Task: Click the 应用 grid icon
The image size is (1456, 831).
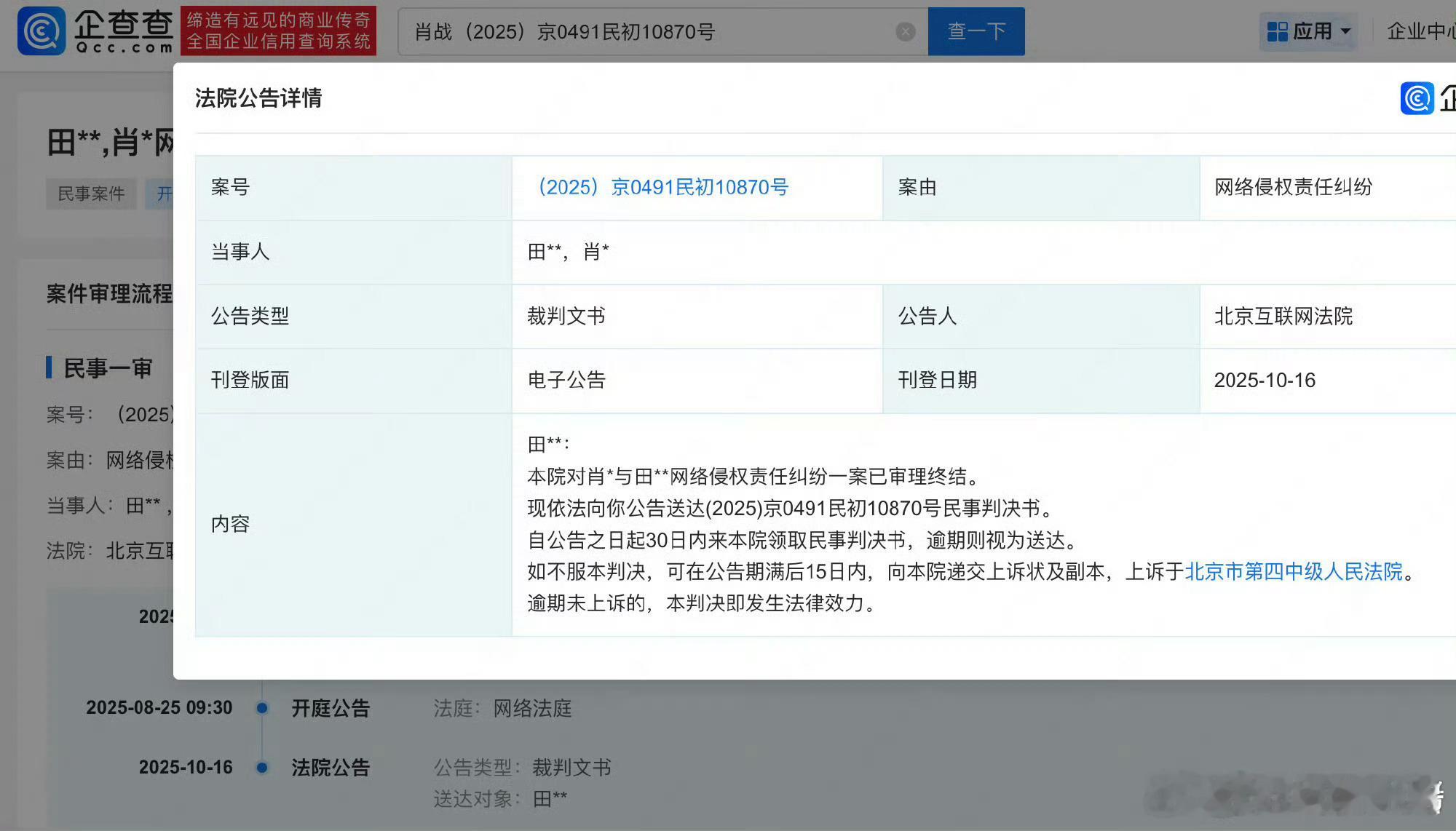Action: pos(1277,31)
